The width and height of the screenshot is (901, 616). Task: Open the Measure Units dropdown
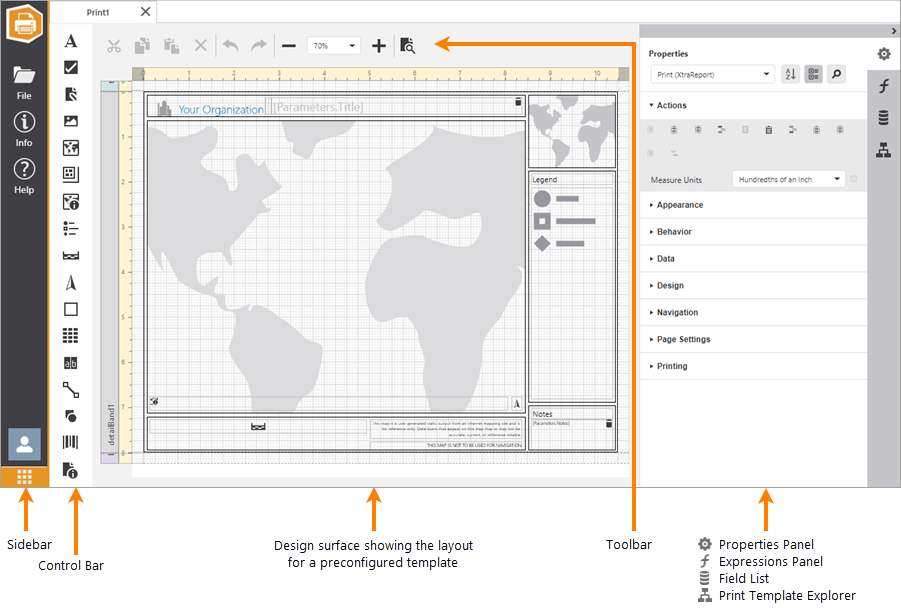point(787,179)
